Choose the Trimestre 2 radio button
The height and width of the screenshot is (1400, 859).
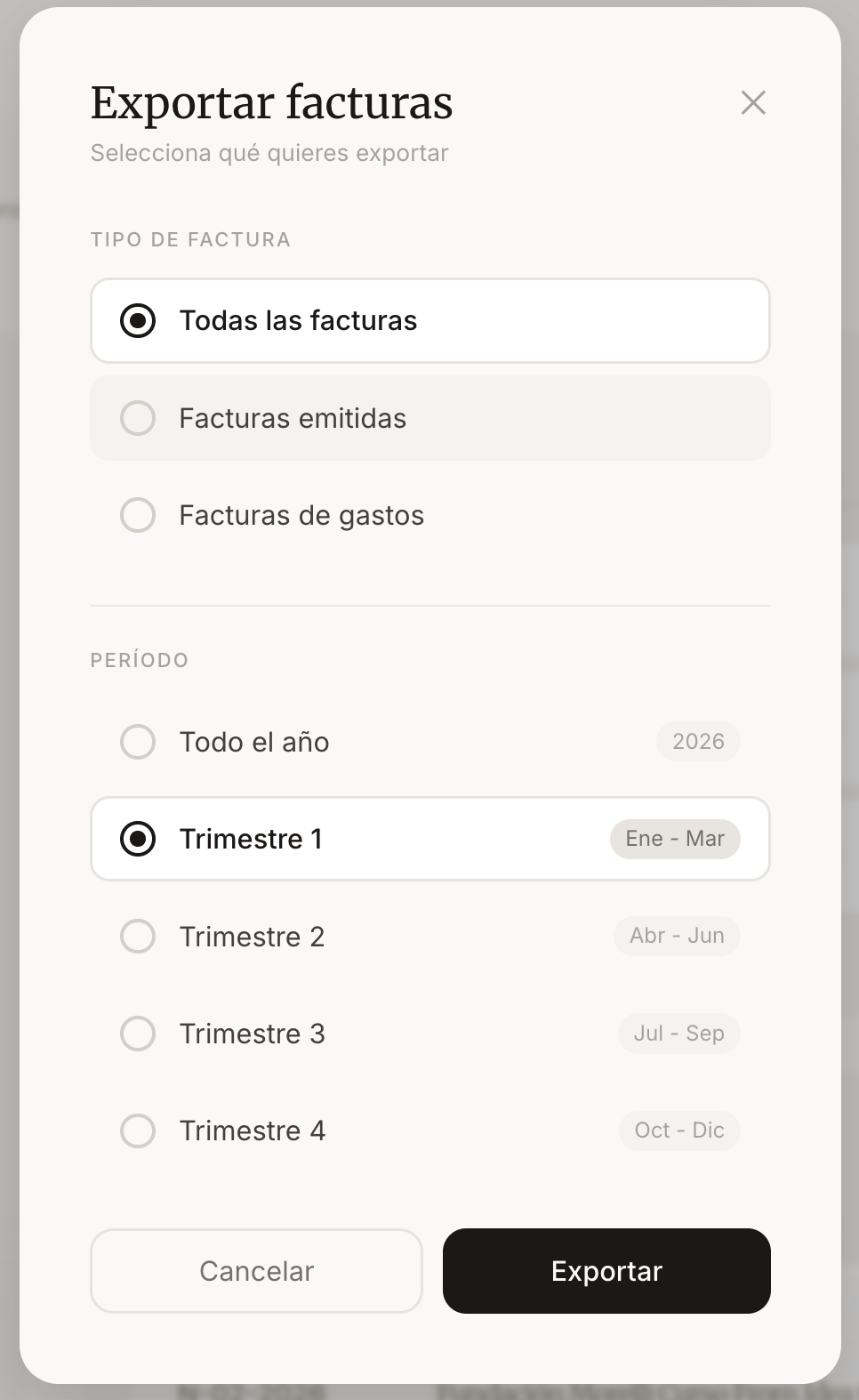click(x=138, y=936)
